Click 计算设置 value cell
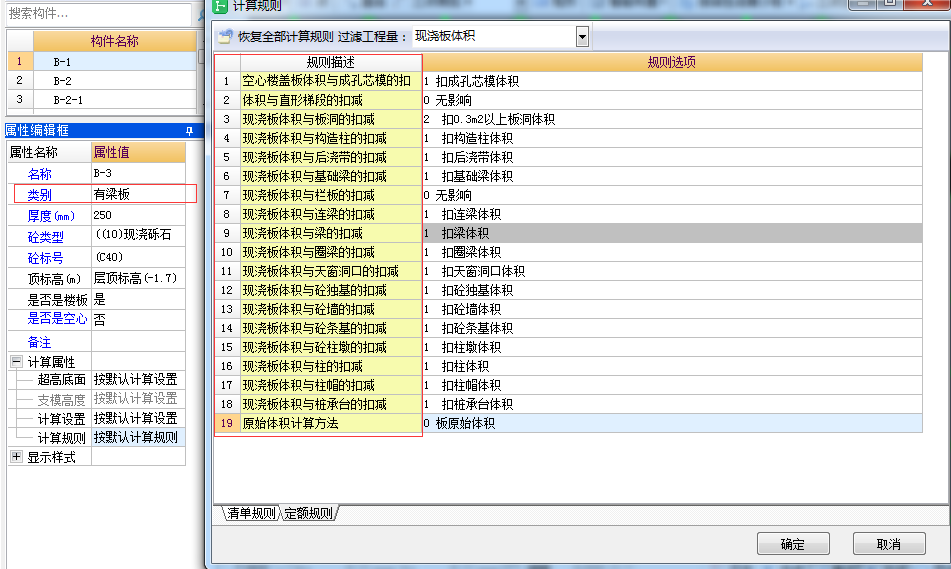Screen dimensions: 951x569 (x=138, y=419)
